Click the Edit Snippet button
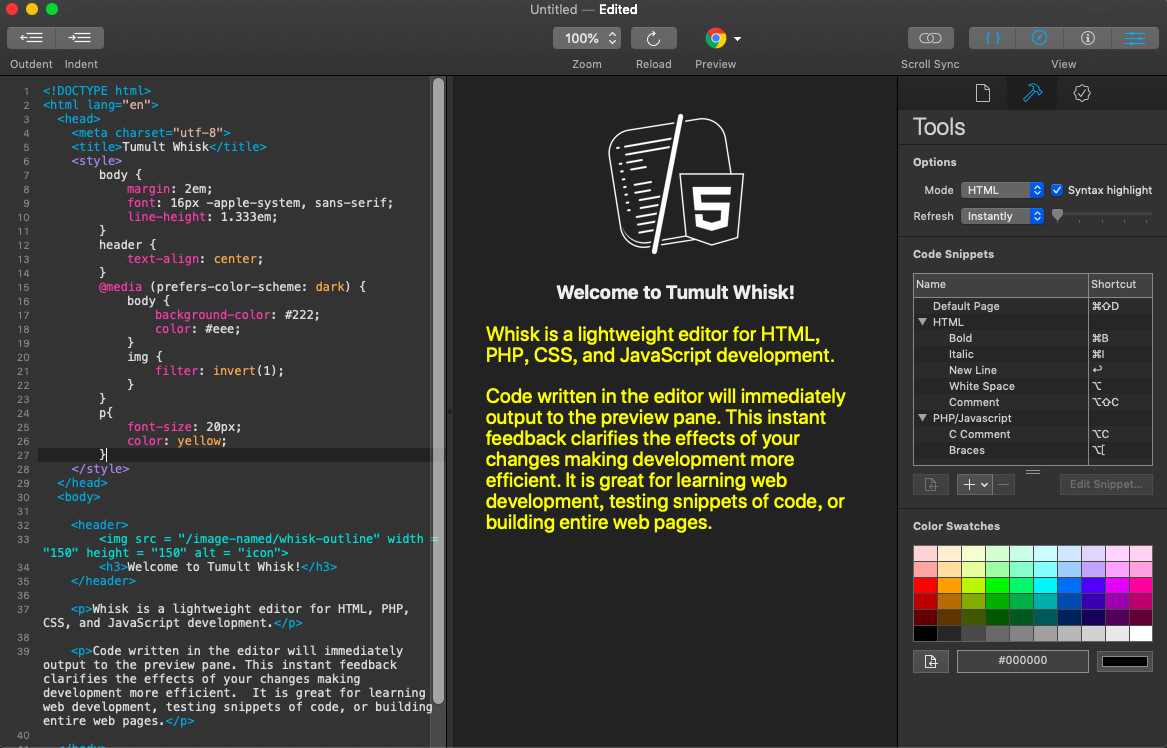Image resolution: width=1167 pixels, height=748 pixels. pyautogui.click(x=1105, y=484)
